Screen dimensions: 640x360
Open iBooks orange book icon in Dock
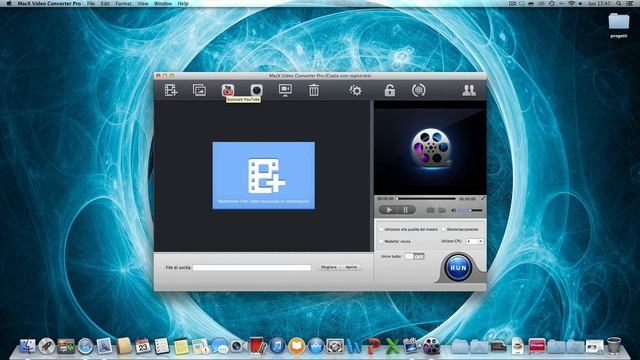click(x=296, y=347)
